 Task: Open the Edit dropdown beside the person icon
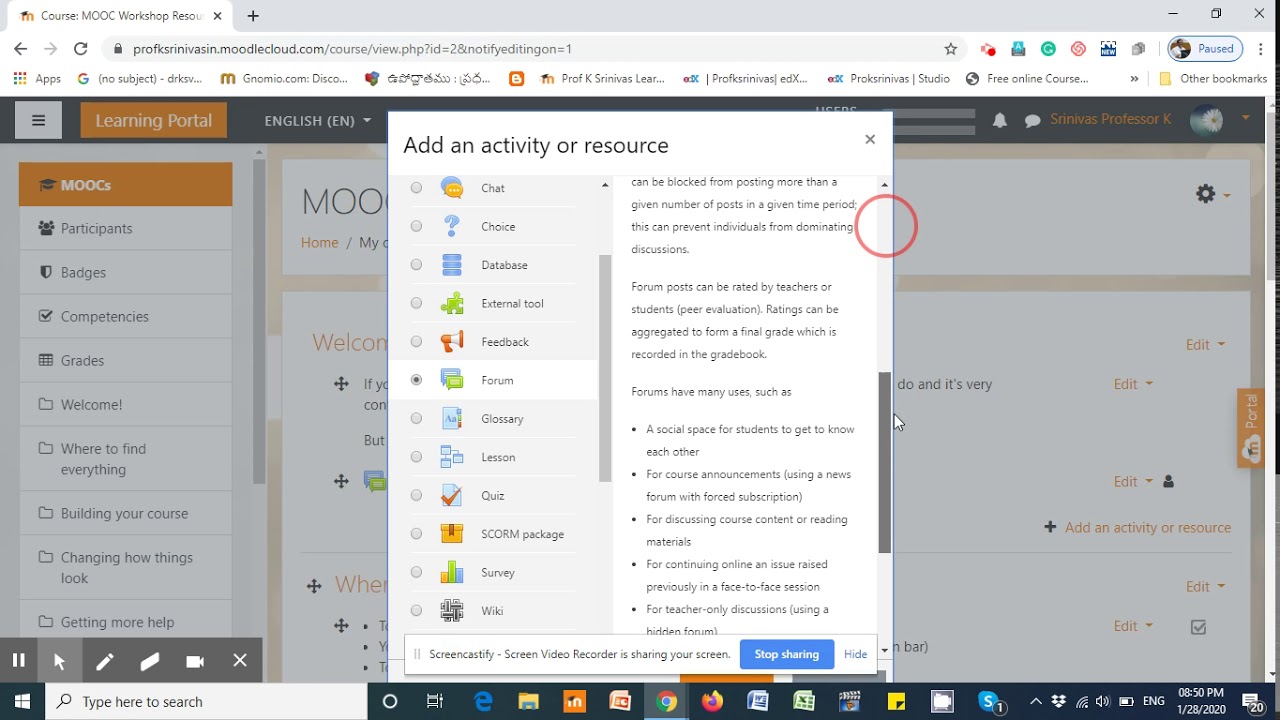pyautogui.click(x=1133, y=481)
